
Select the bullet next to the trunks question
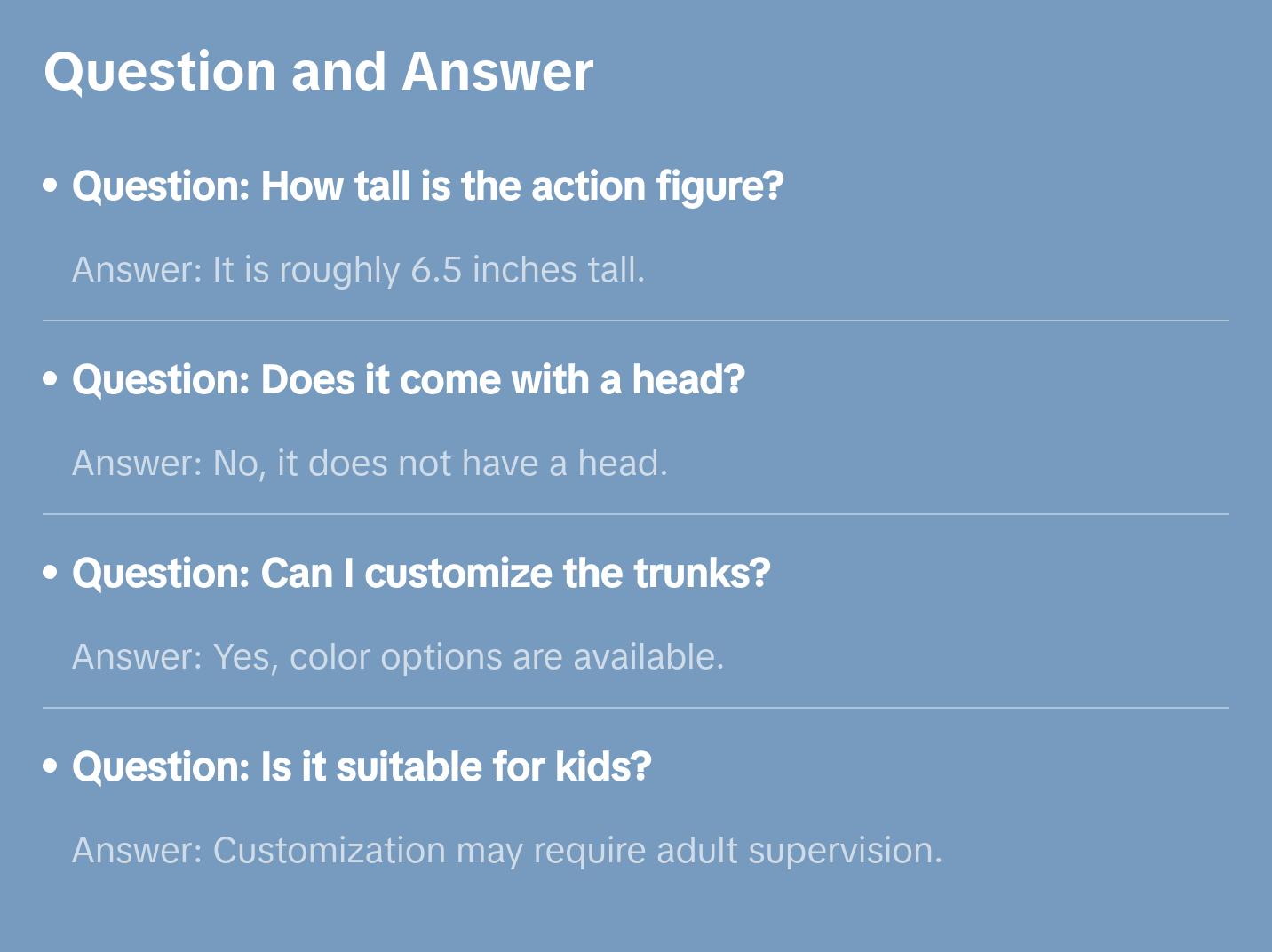[x=51, y=574]
